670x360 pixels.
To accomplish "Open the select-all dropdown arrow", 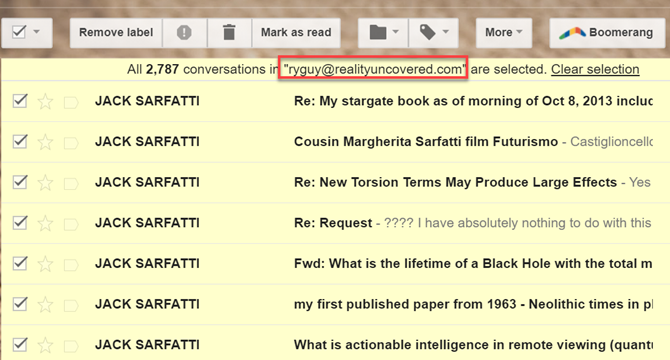I will [x=37, y=32].
